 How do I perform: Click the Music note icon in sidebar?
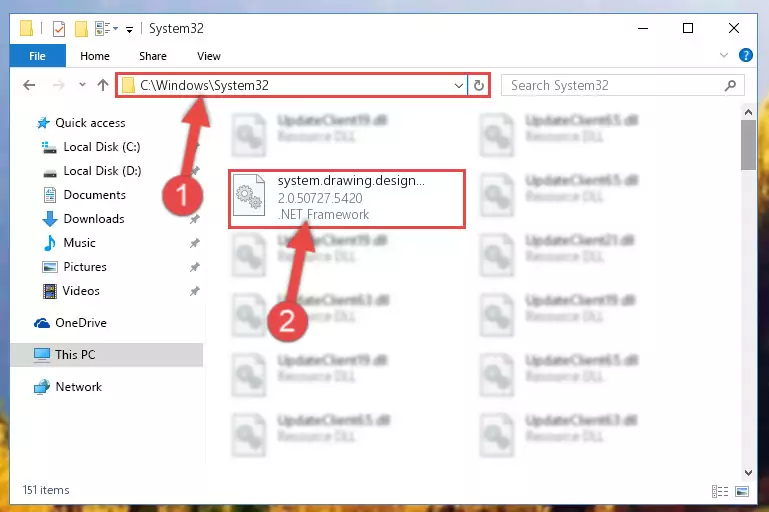50,243
